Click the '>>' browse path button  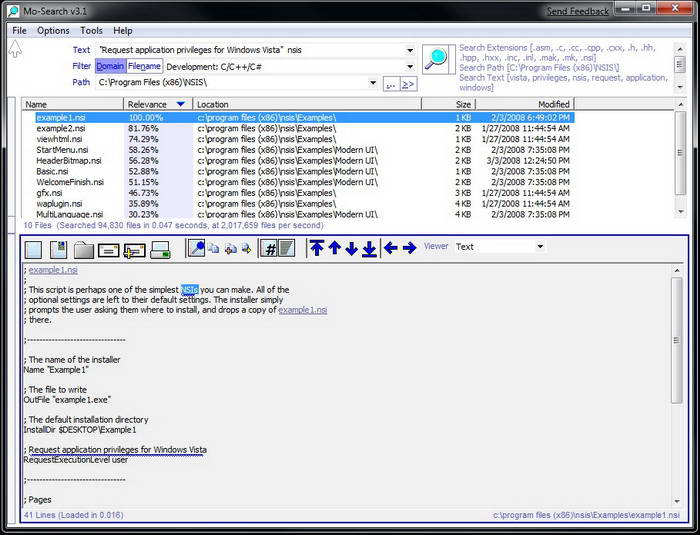click(408, 84)
